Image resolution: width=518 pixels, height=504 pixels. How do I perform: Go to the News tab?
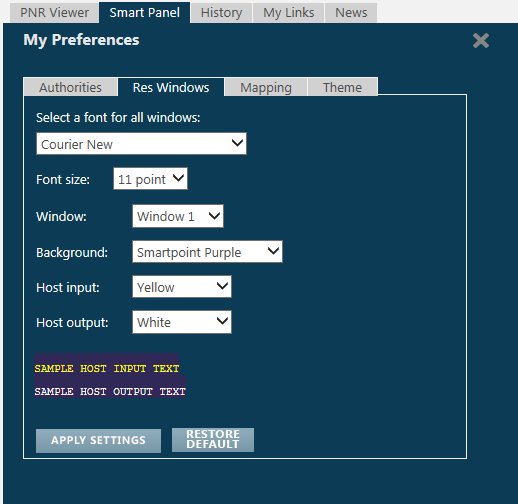pyautogui.click(x=351, y=13)
